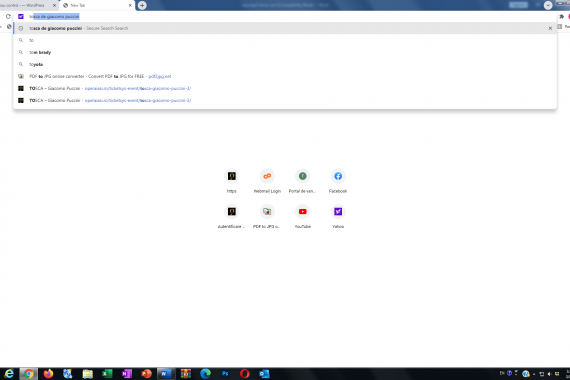The width and height of the screenshot is (570, 380).
Task: Open Photoshop from the taskbar
Action: pos(225,373)
